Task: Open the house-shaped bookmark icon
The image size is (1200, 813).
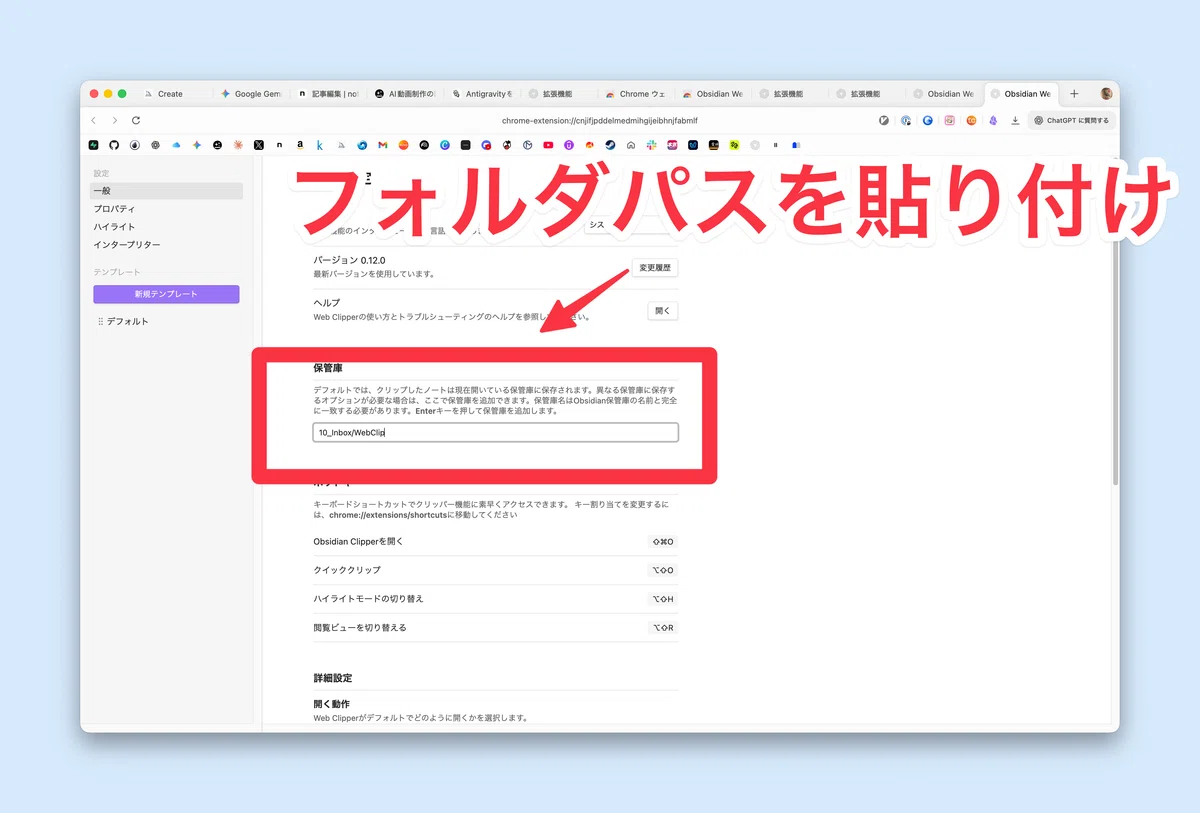Action: point(631,145)
